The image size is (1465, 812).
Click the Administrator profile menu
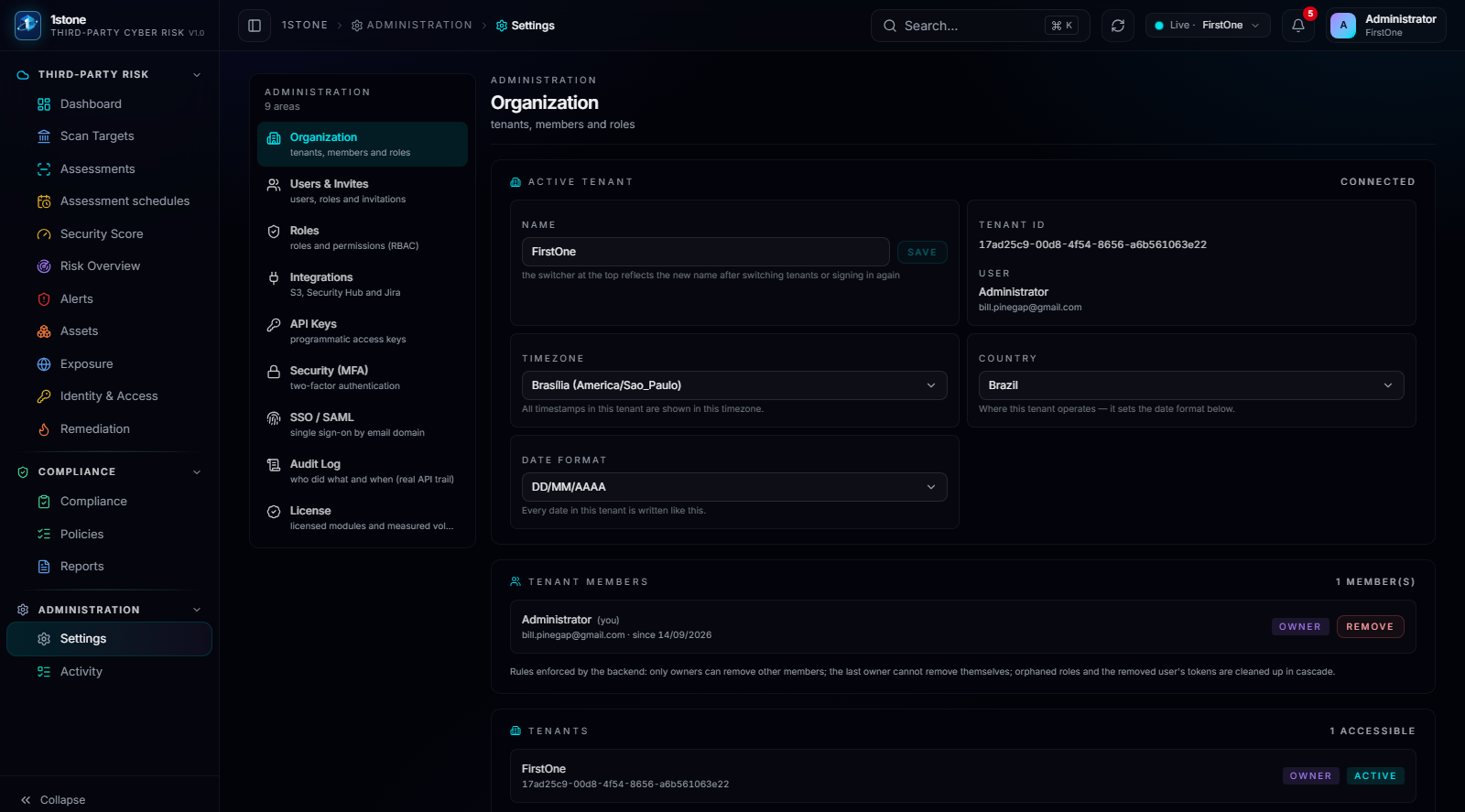point(1386,26)
